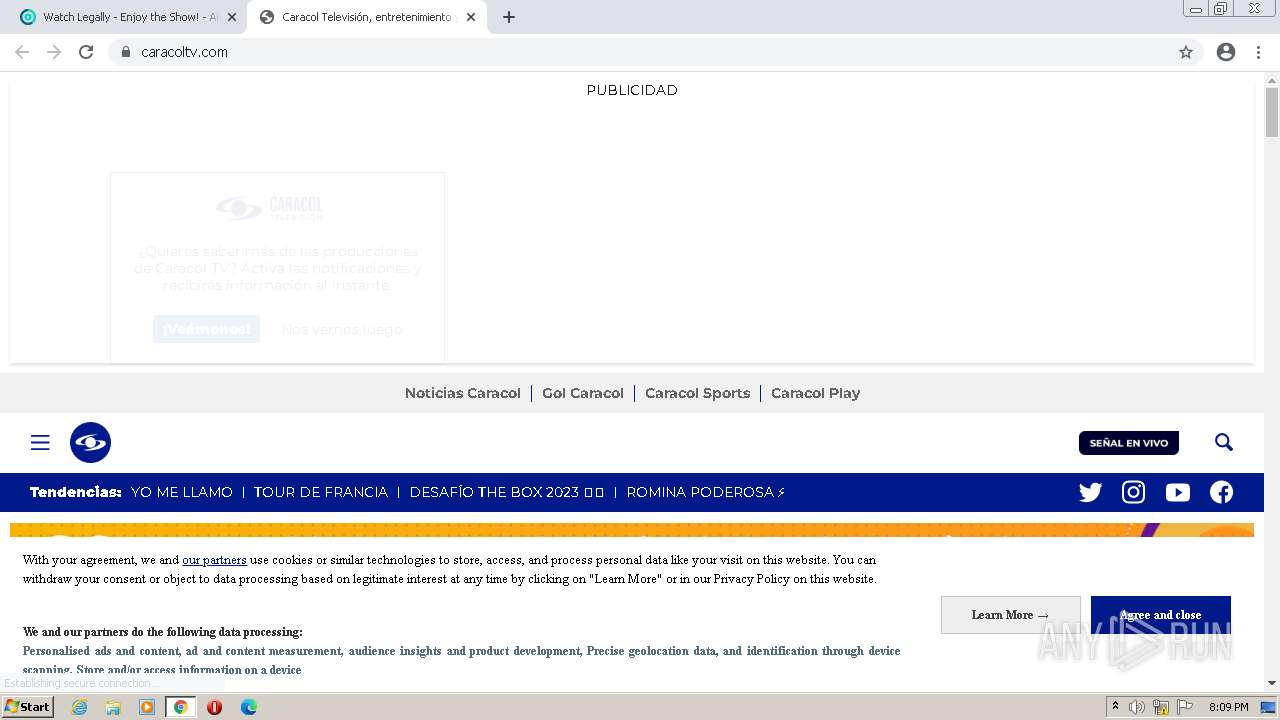Switch to the Watch Legally tab
This screenshot has width=1280, height=720.
[x=128, y=17]
